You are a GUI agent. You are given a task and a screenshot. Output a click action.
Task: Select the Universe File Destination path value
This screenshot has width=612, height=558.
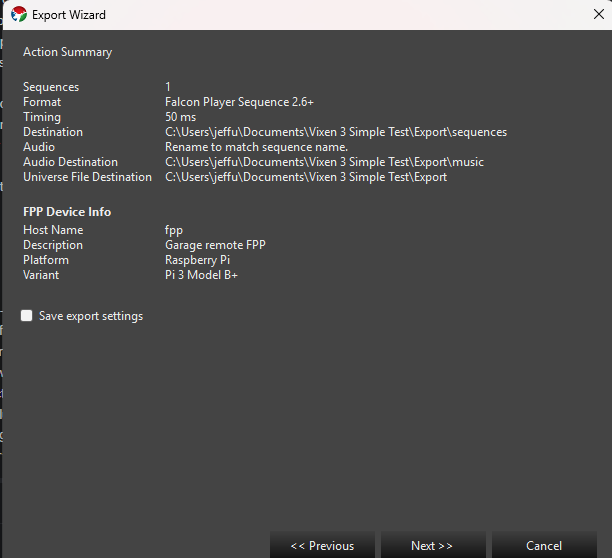(306, 177)
